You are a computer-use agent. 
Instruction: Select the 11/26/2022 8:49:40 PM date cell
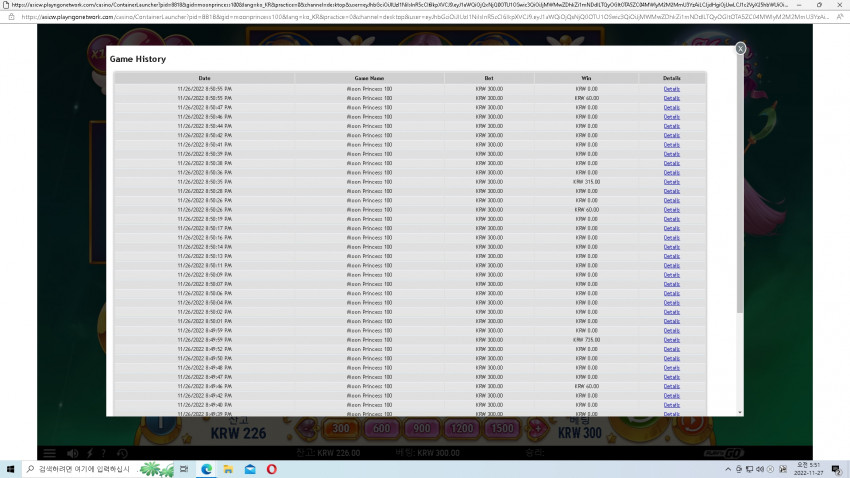(x=204, y=405)
